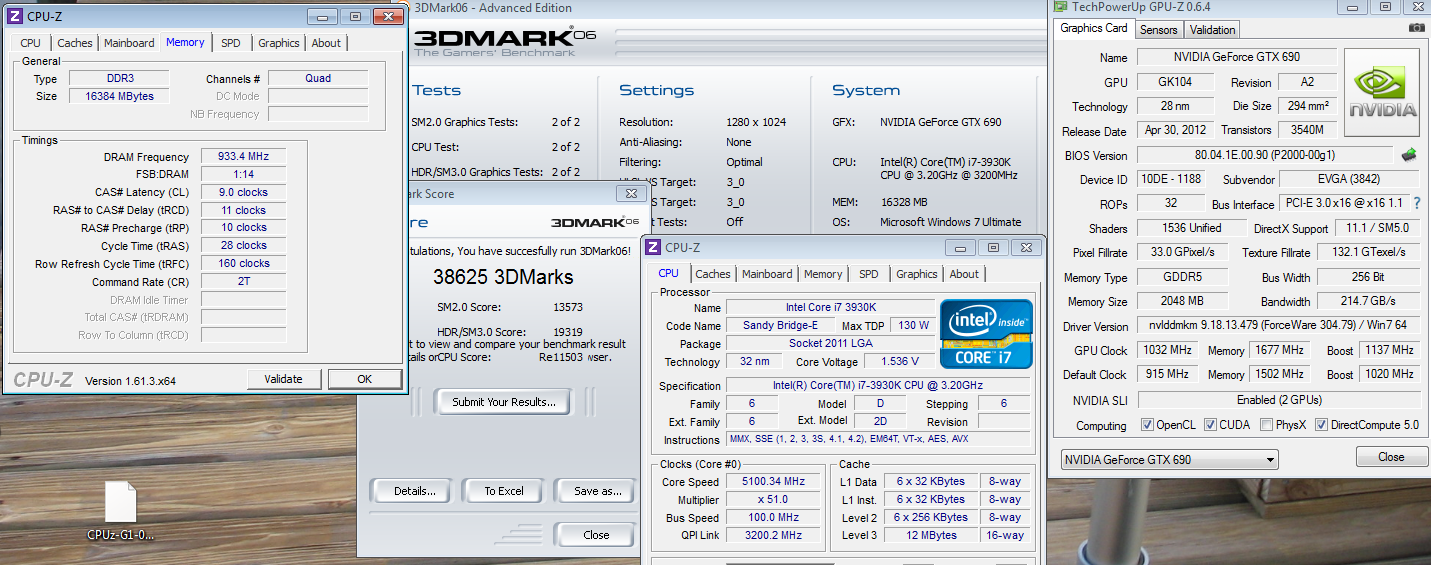Viewport: 1431px width, 565px height.
Task: Click Bandwidth 214.7 GB/s value
Action: pos(1368,301)
